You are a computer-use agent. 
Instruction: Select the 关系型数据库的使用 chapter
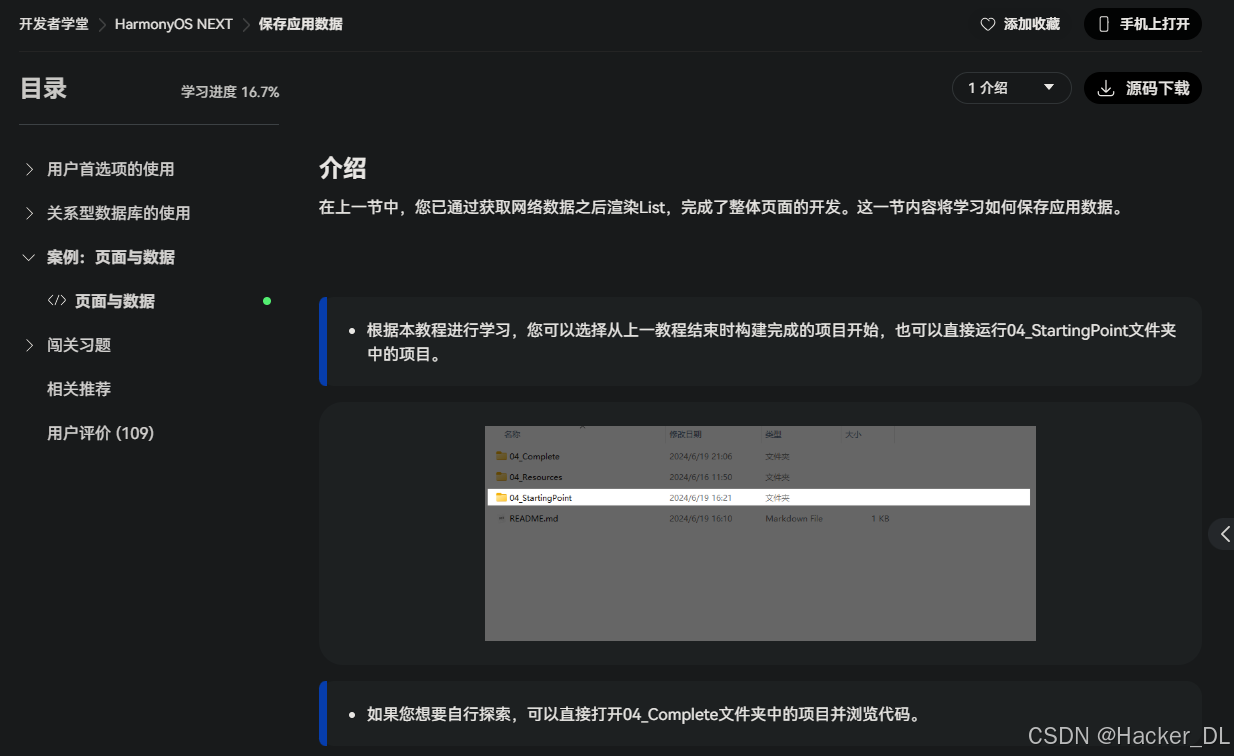(x=119, y=213)
